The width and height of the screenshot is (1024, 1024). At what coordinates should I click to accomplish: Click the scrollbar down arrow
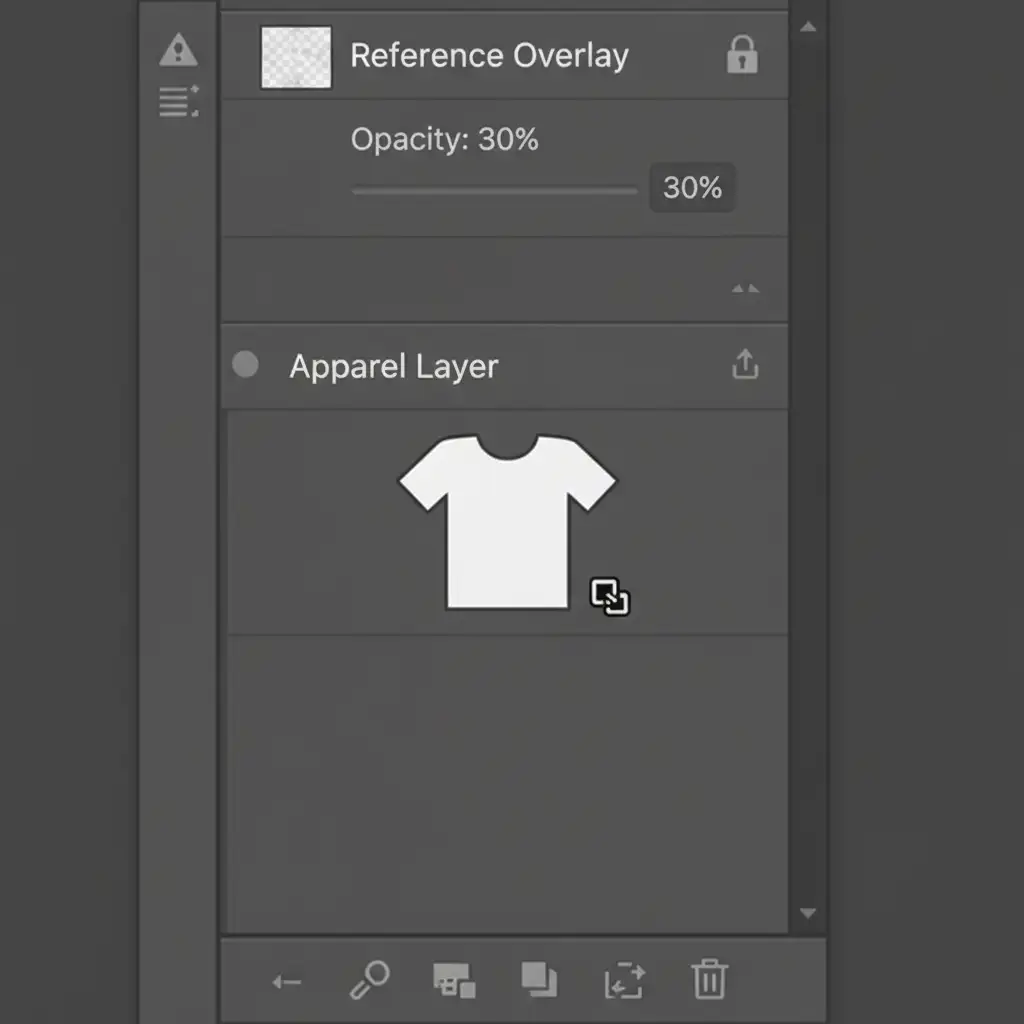[x=808, y=913]
